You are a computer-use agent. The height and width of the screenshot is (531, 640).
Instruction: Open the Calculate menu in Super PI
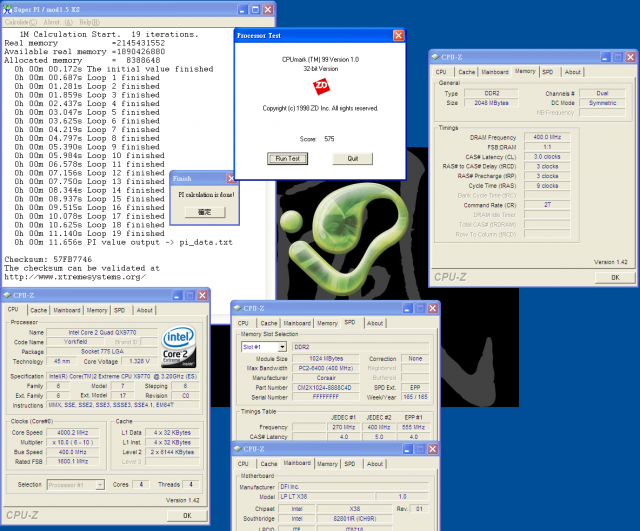pyautogui.click(x=21, y=22)
